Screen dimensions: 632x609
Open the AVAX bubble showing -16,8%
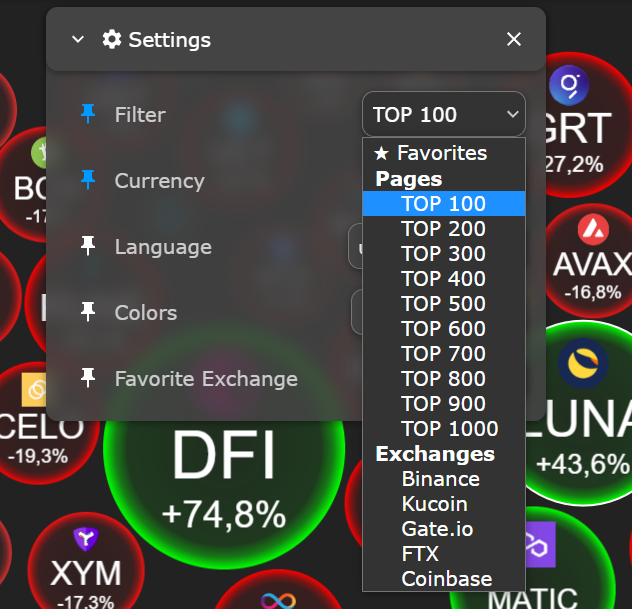click(590, 262)
